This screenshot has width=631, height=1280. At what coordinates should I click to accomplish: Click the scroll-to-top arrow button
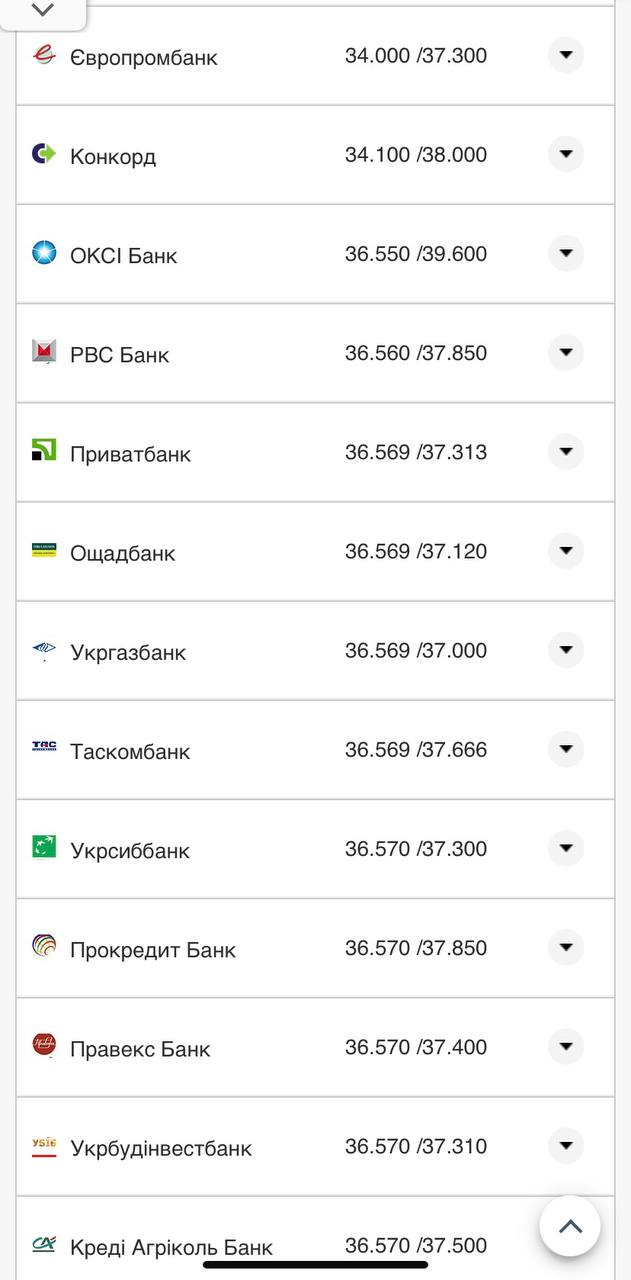pyautogui.click(x=570, y=1225)
